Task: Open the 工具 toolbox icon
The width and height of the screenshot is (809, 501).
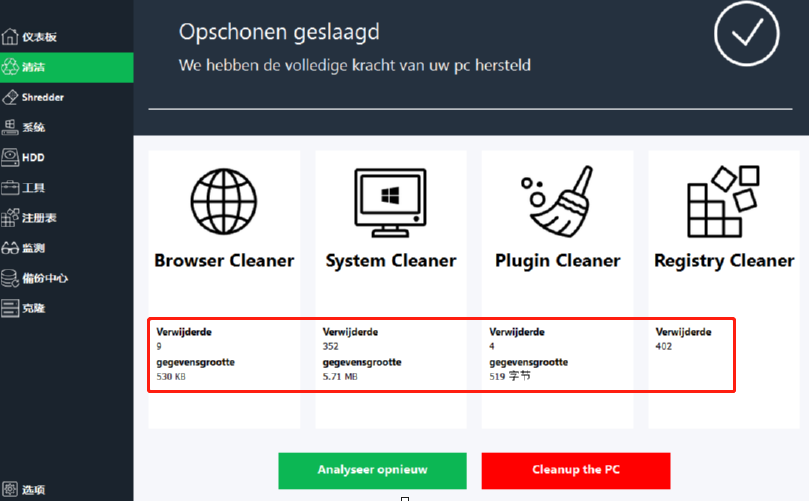Action: [10, 187]
